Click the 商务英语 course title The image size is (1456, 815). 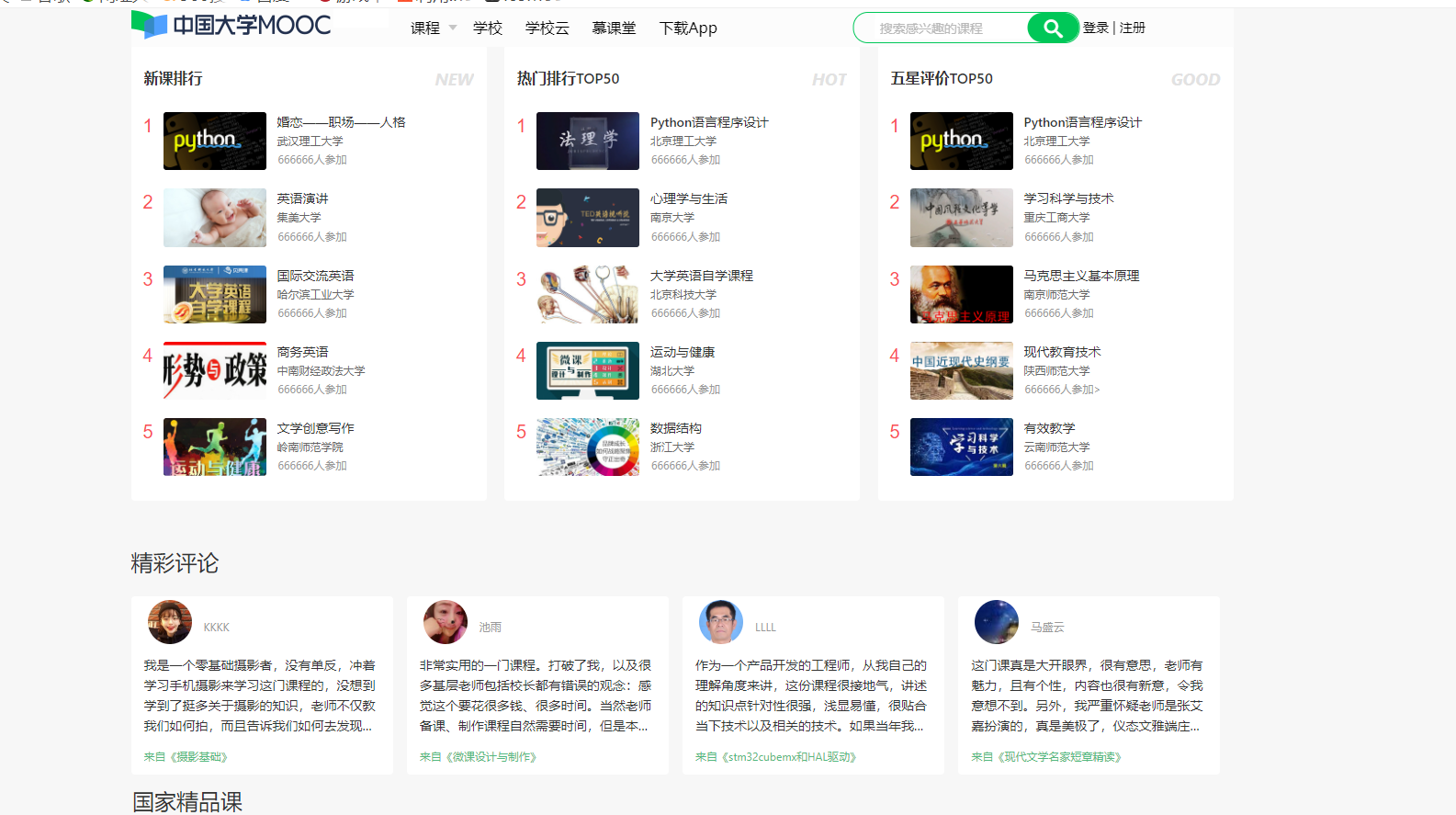pos(303,352)
